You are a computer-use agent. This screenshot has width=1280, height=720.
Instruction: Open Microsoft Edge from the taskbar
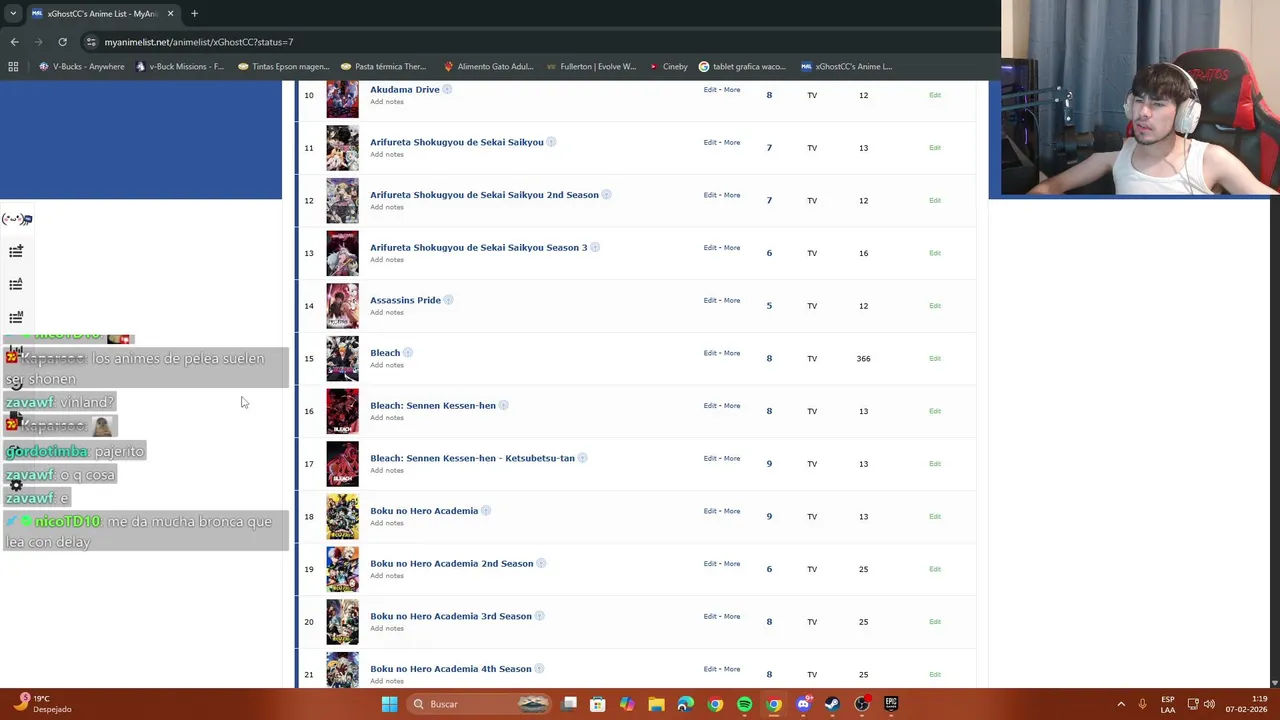tap(685, 704)
